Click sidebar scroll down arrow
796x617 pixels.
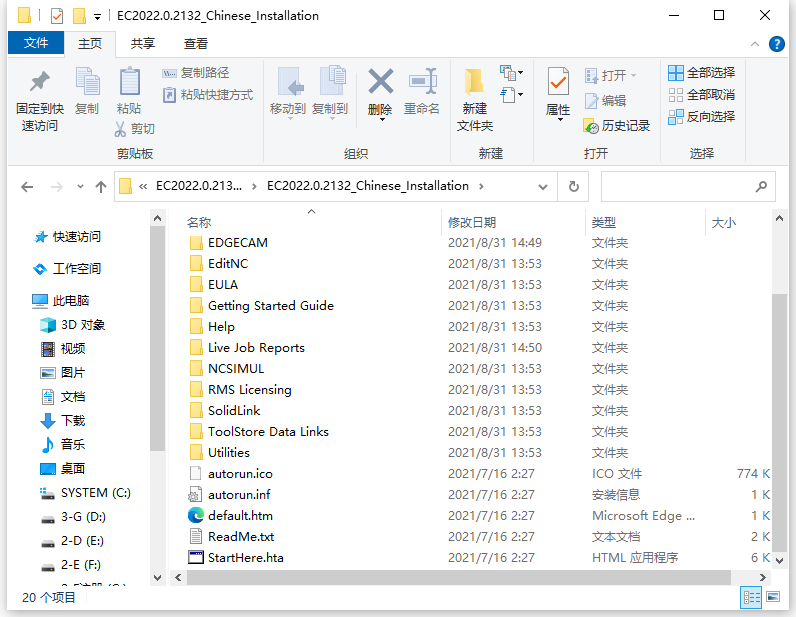[x=157, y=578]
